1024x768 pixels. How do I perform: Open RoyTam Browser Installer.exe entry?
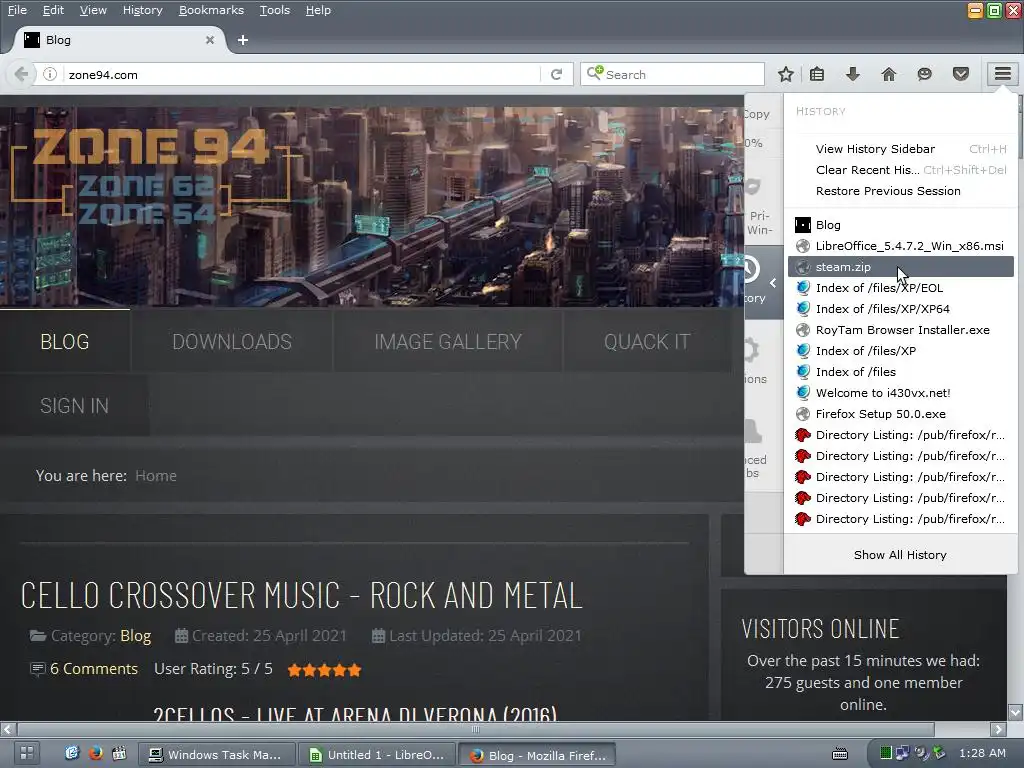[901, 330]
